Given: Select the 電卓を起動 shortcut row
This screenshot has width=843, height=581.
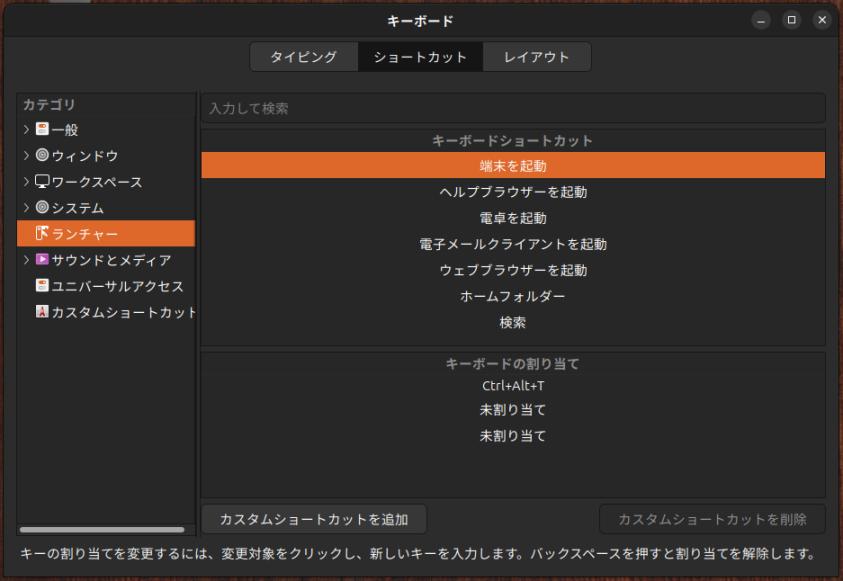Looking at the screenshot, I should (x=513, y=218).
